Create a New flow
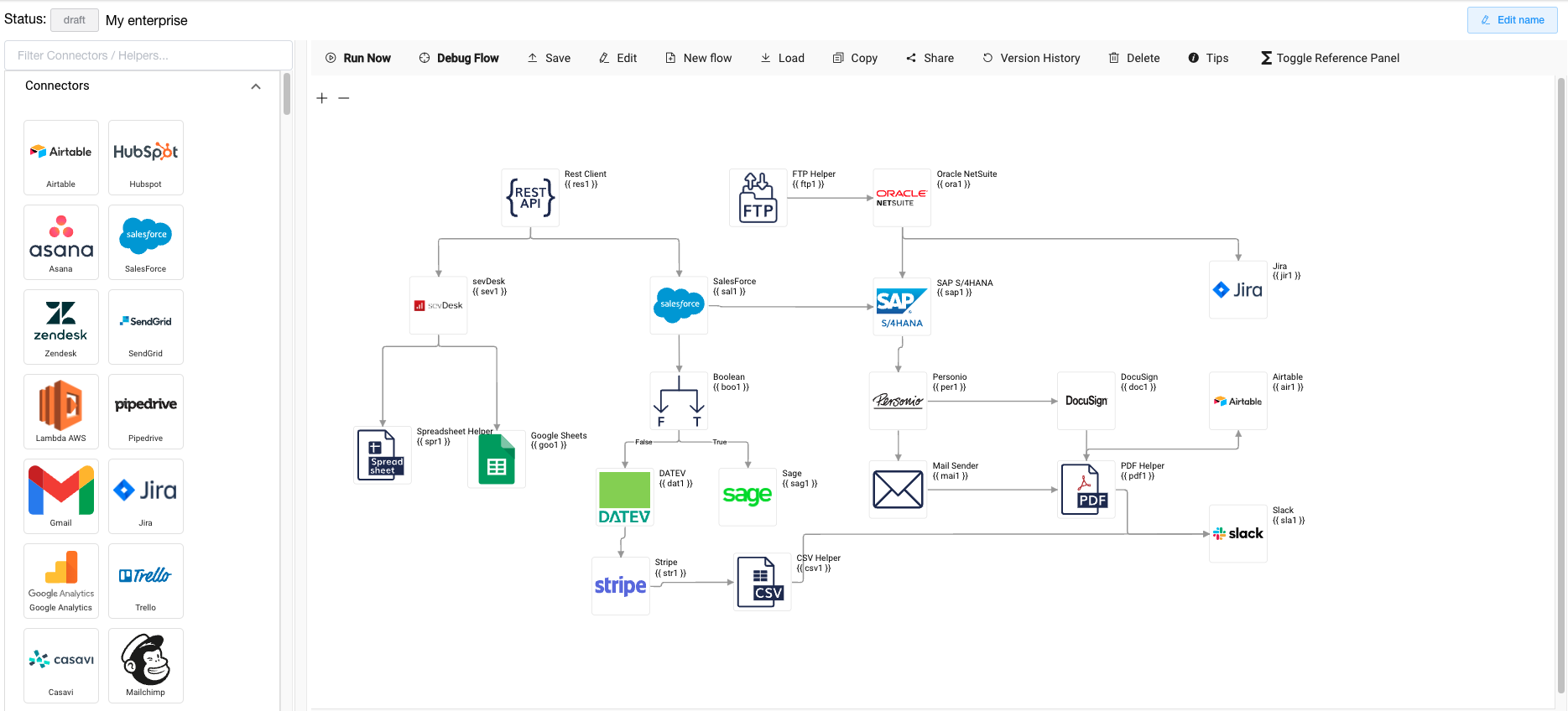This screenshot has height=711, width=1568. (698, 58)
